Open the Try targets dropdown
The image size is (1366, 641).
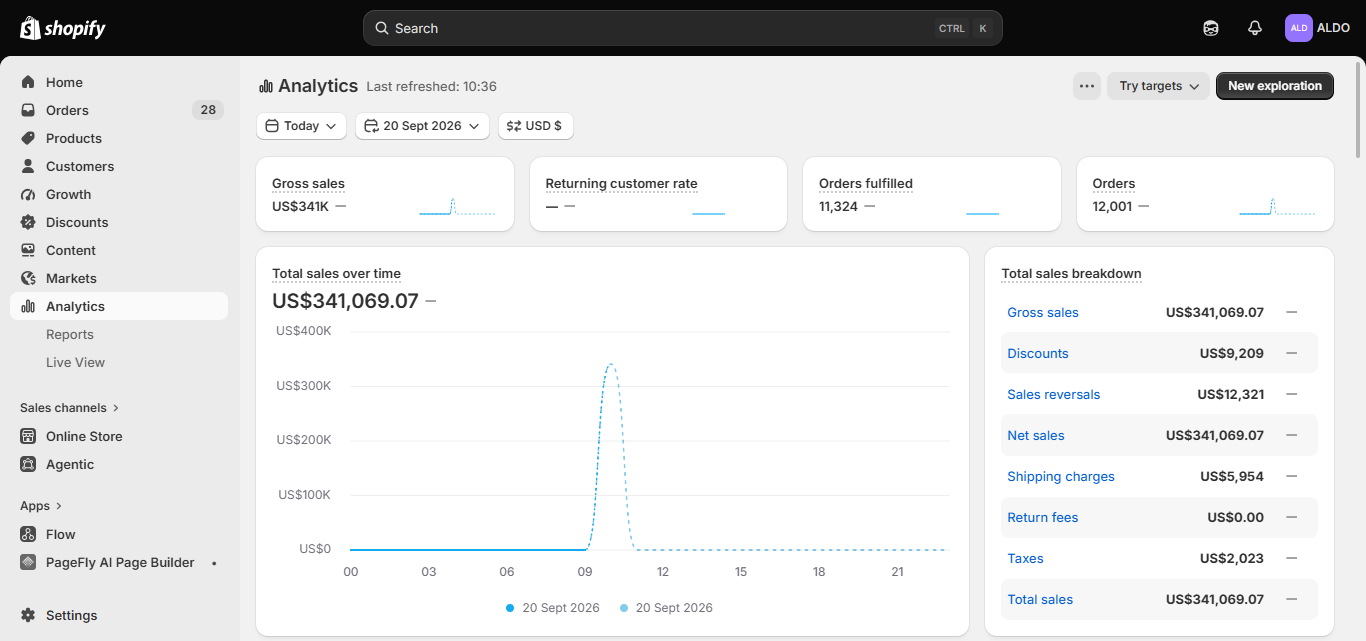[1158, 86]
